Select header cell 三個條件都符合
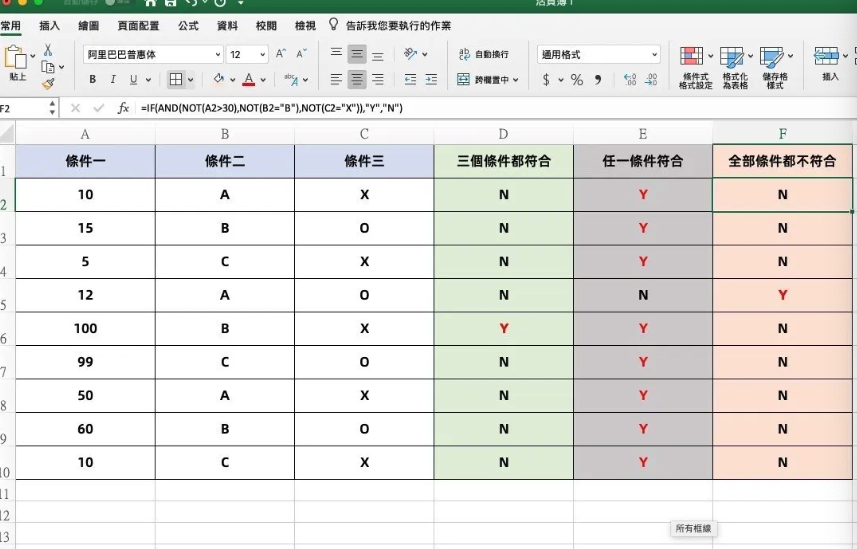857x549 pixels. [503, 161]
